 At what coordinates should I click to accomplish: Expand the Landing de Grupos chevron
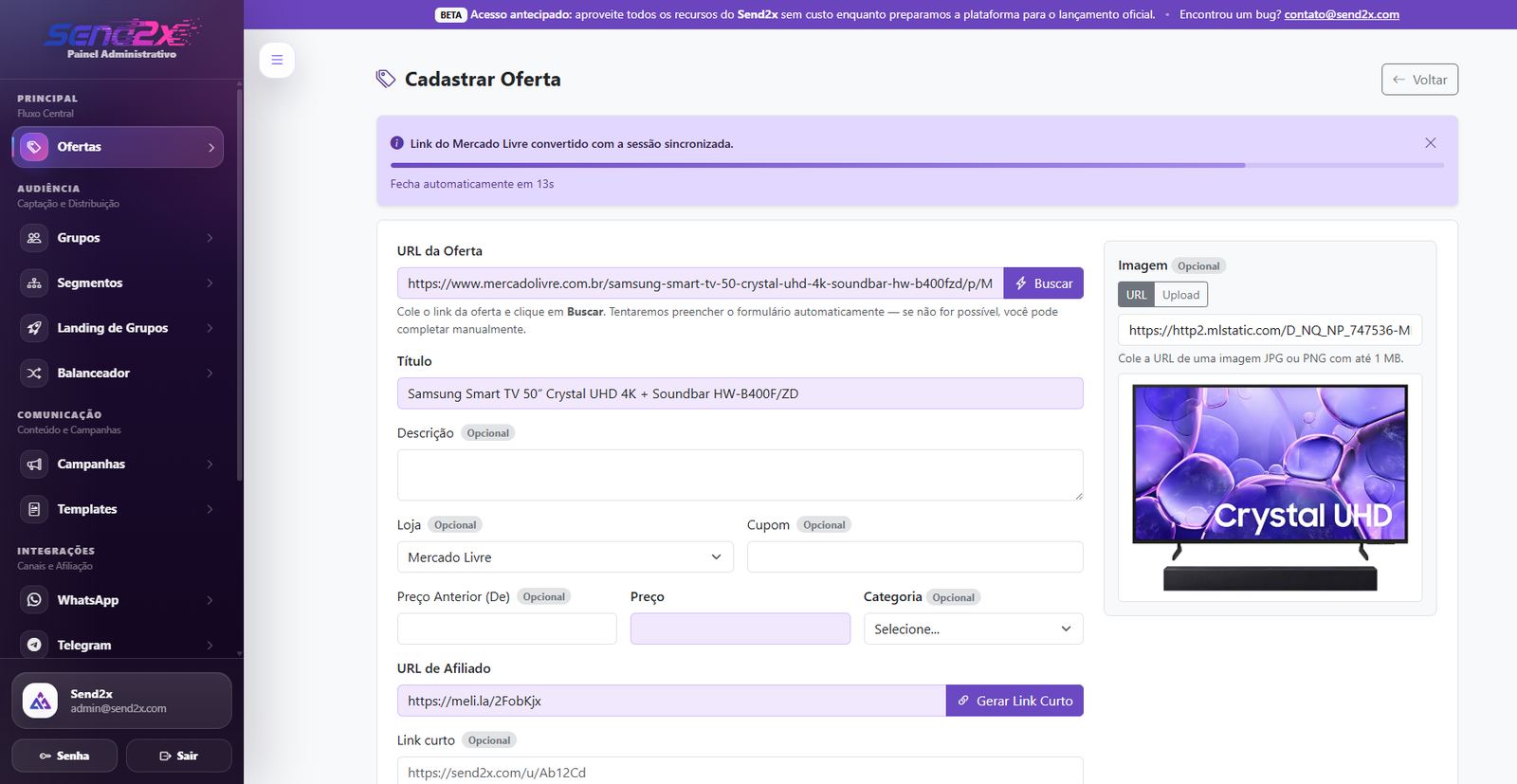[210, 328]
